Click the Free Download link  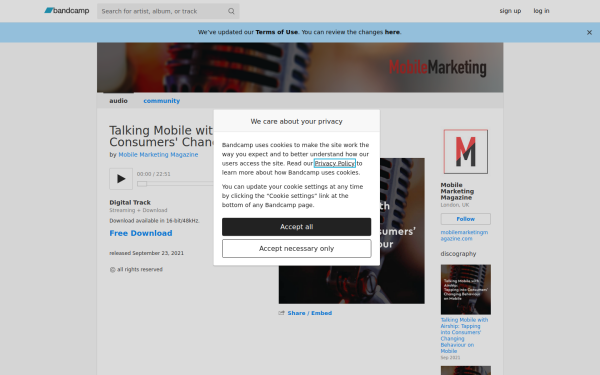coord(141,233)
